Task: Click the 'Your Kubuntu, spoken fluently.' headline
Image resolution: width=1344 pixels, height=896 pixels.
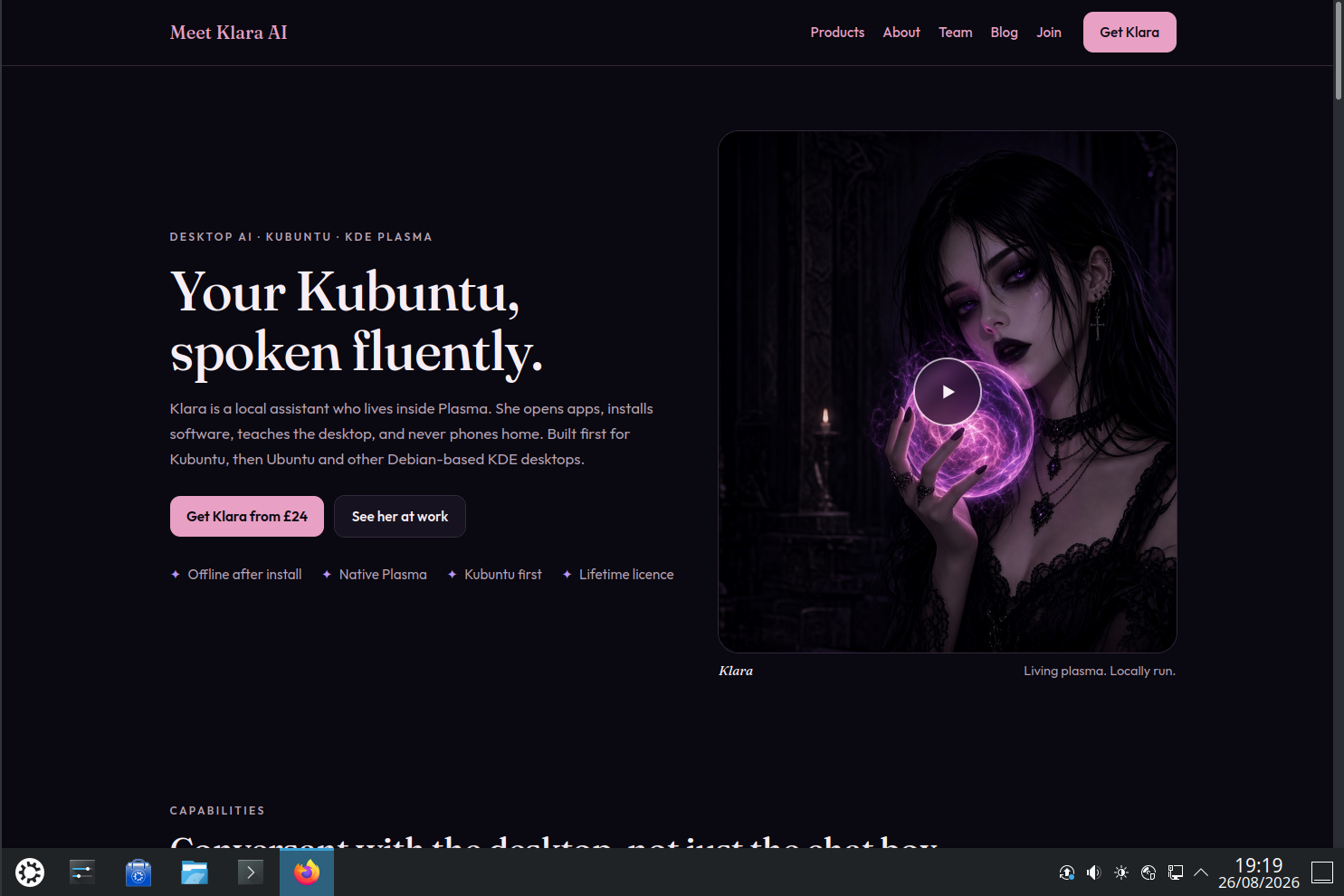Action: [357, 321]
